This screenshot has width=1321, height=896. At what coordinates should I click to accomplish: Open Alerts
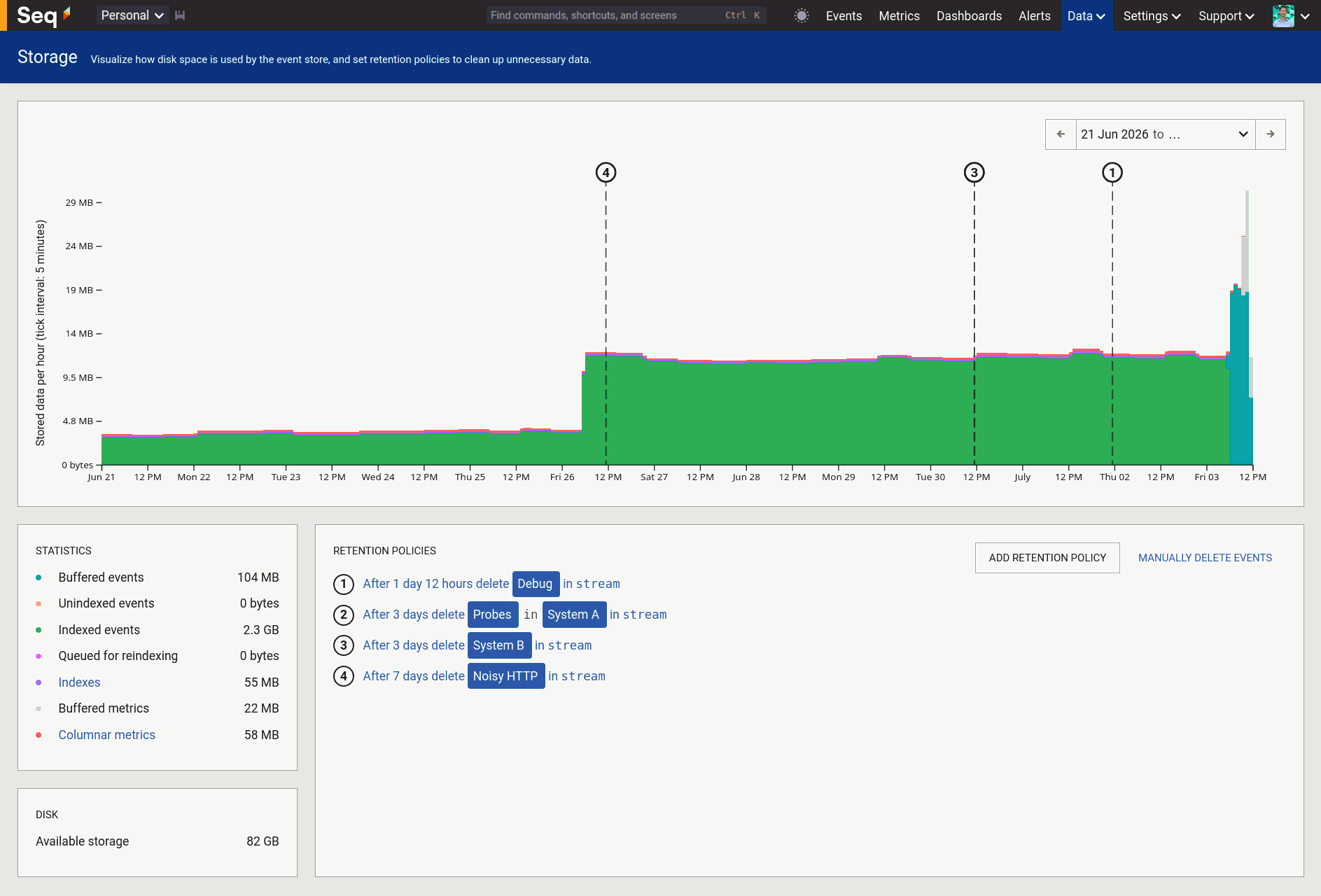pyautogui.click(x=1034, y=15)
